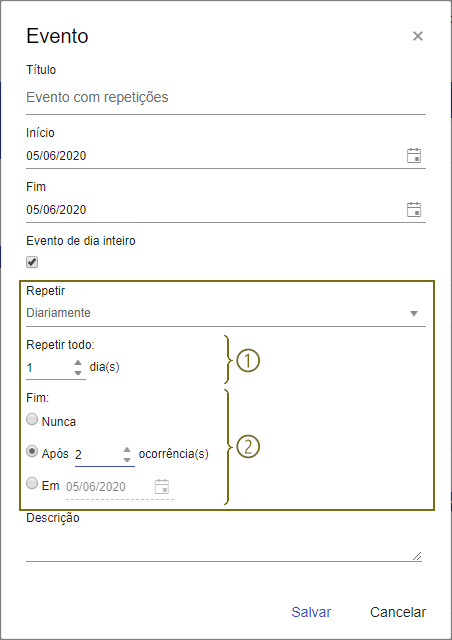The height and width of the screenshot is (640, 452).
Task: Increase the occurrences count by one
Action: point(127,449)
